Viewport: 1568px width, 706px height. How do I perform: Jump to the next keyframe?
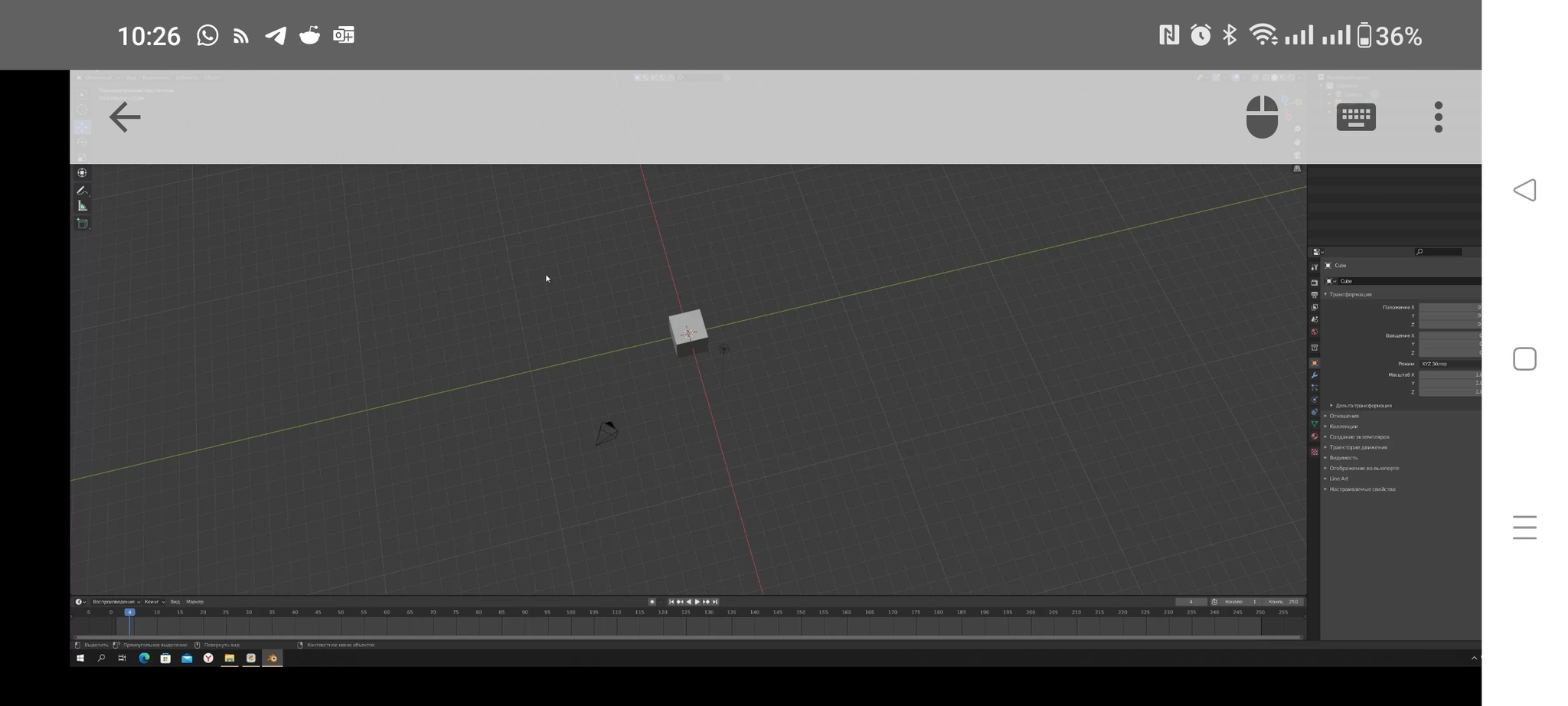pyautogui.click(x=706, y=602)
